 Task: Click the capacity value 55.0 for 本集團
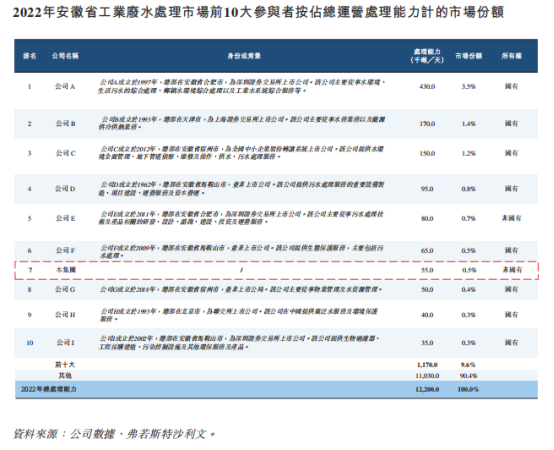[427, 270]
